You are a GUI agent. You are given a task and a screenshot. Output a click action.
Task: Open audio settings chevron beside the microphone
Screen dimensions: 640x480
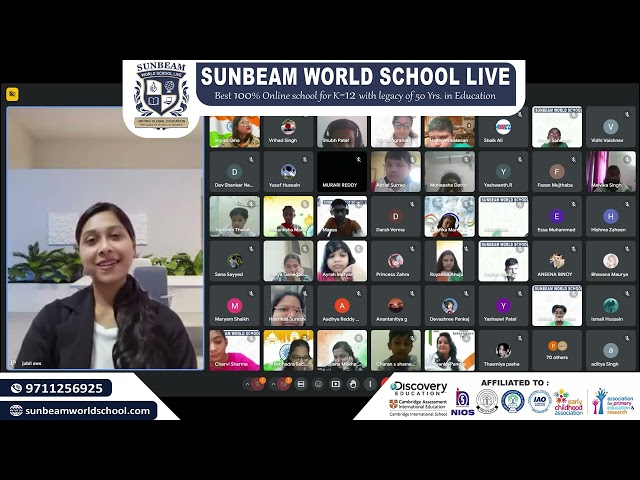pyautogui.click(x=247, y=384)
